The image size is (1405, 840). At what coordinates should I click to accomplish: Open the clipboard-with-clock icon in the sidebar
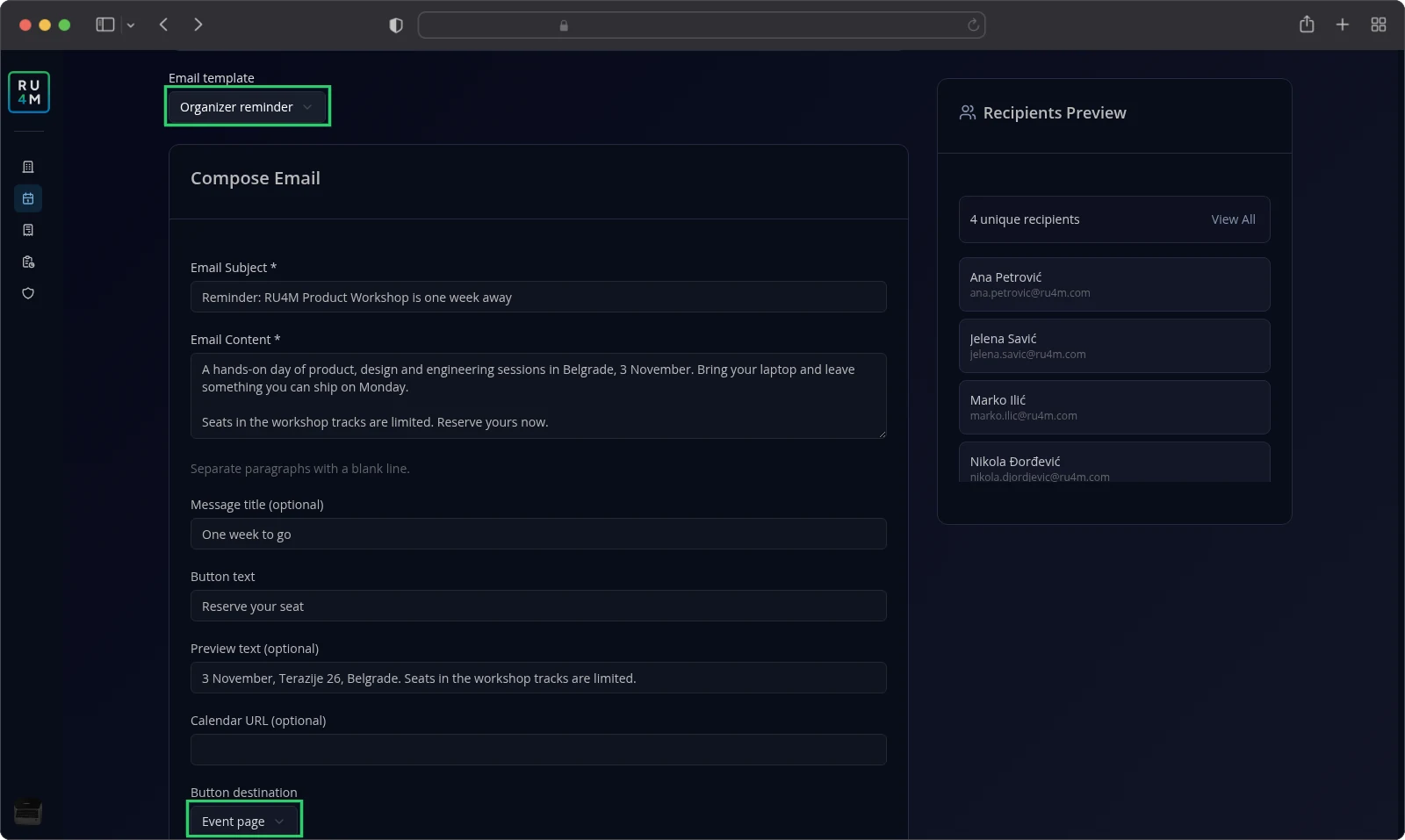pyautogui.click(x=28, y=262)
